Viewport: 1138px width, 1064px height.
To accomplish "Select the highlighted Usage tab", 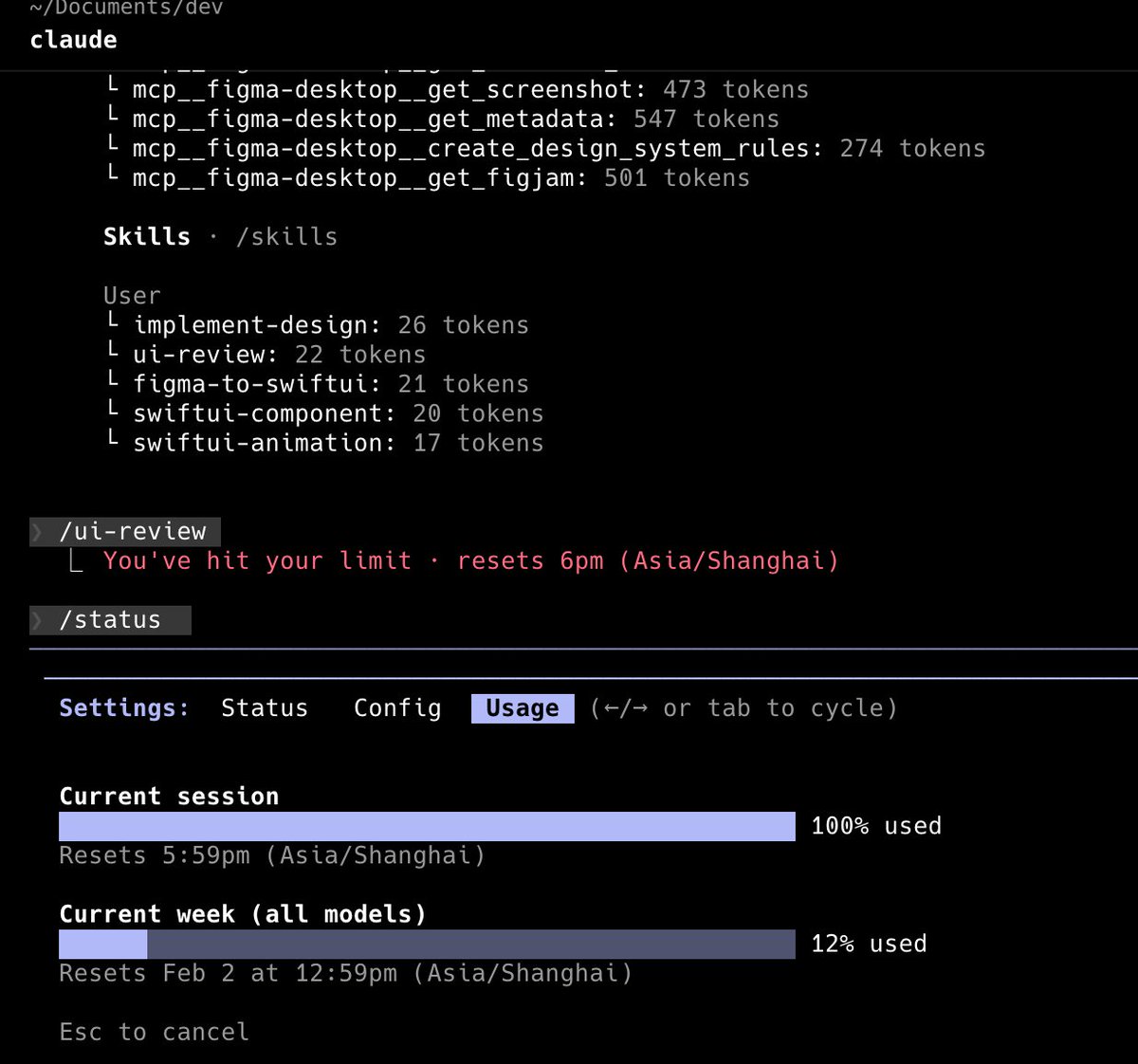I will 523,708.
